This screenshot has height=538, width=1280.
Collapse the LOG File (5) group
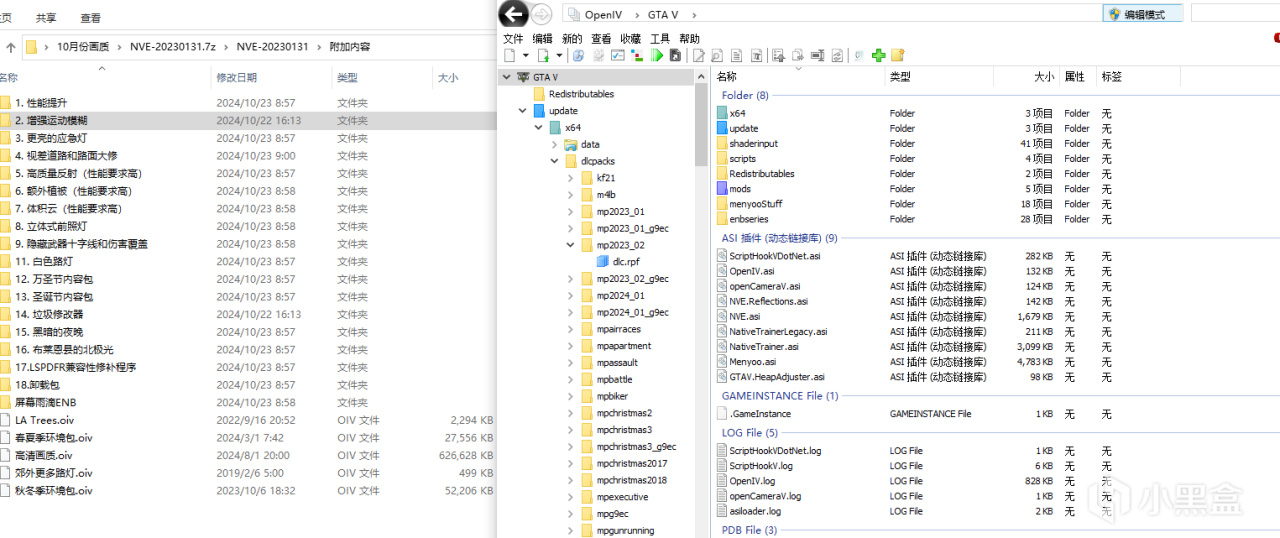(x=749, y=433)
